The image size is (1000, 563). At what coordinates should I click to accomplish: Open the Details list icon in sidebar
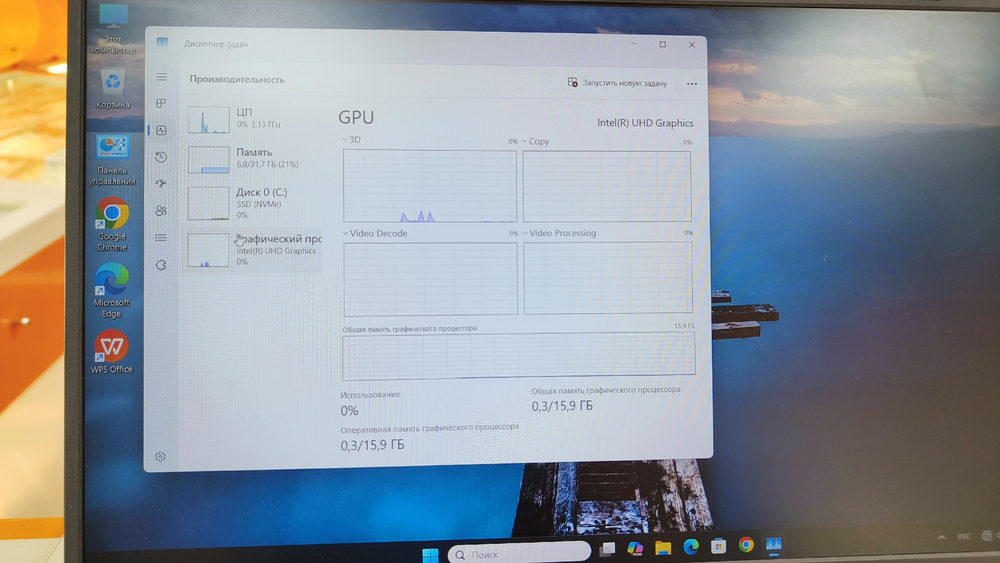[x=161, y=237]
